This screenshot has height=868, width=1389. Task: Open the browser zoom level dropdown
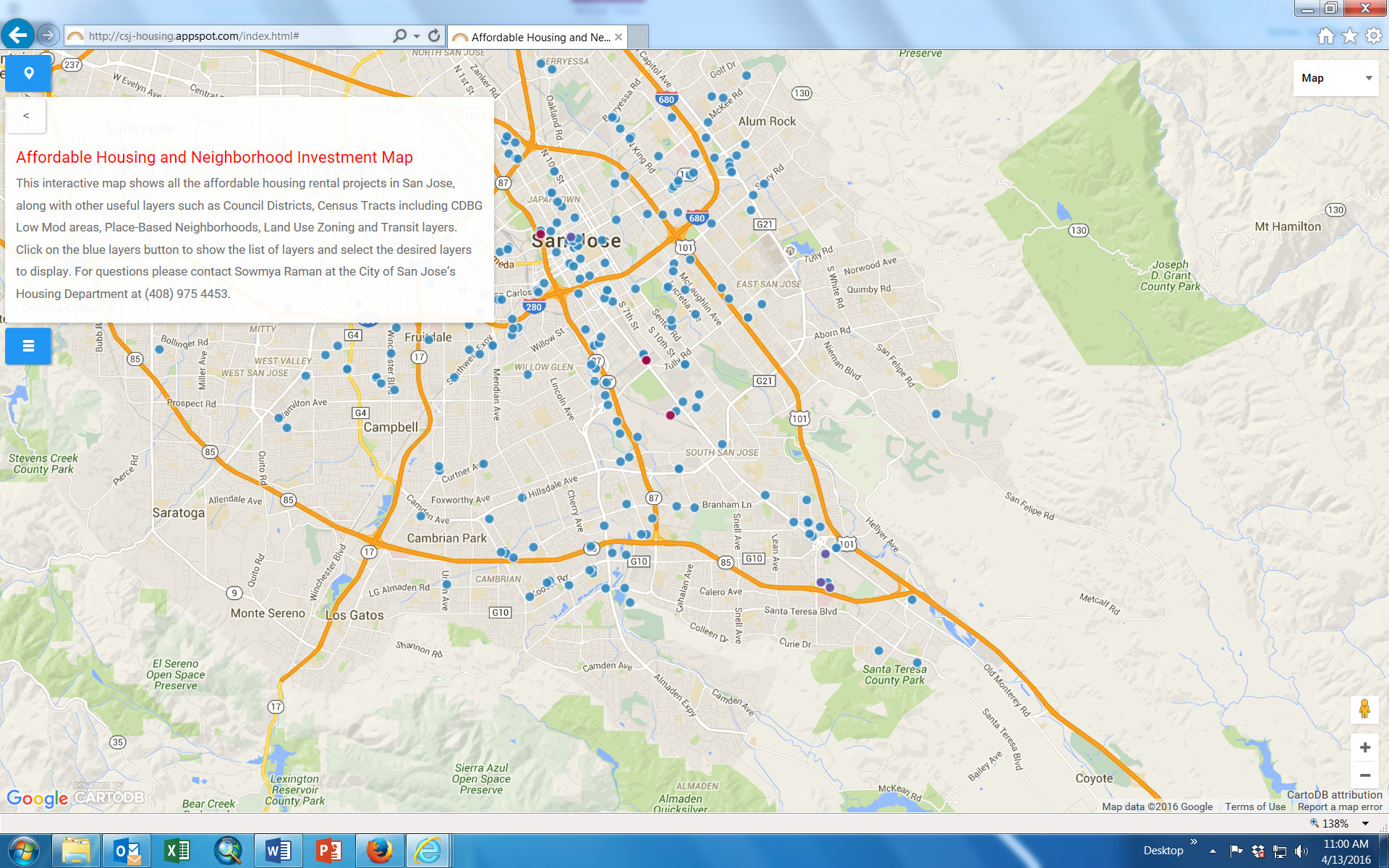pyautogui.click(x=1365, y=823)
